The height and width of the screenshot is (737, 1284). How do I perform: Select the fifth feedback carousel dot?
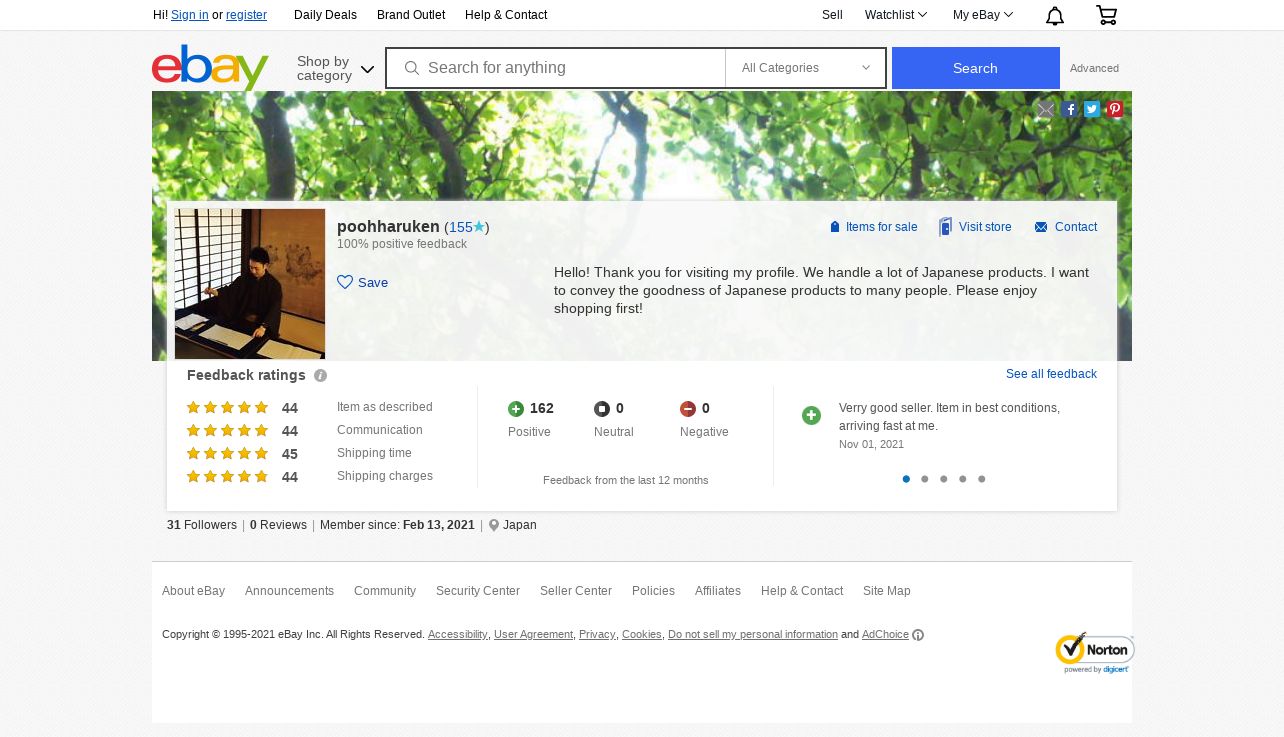982,479
